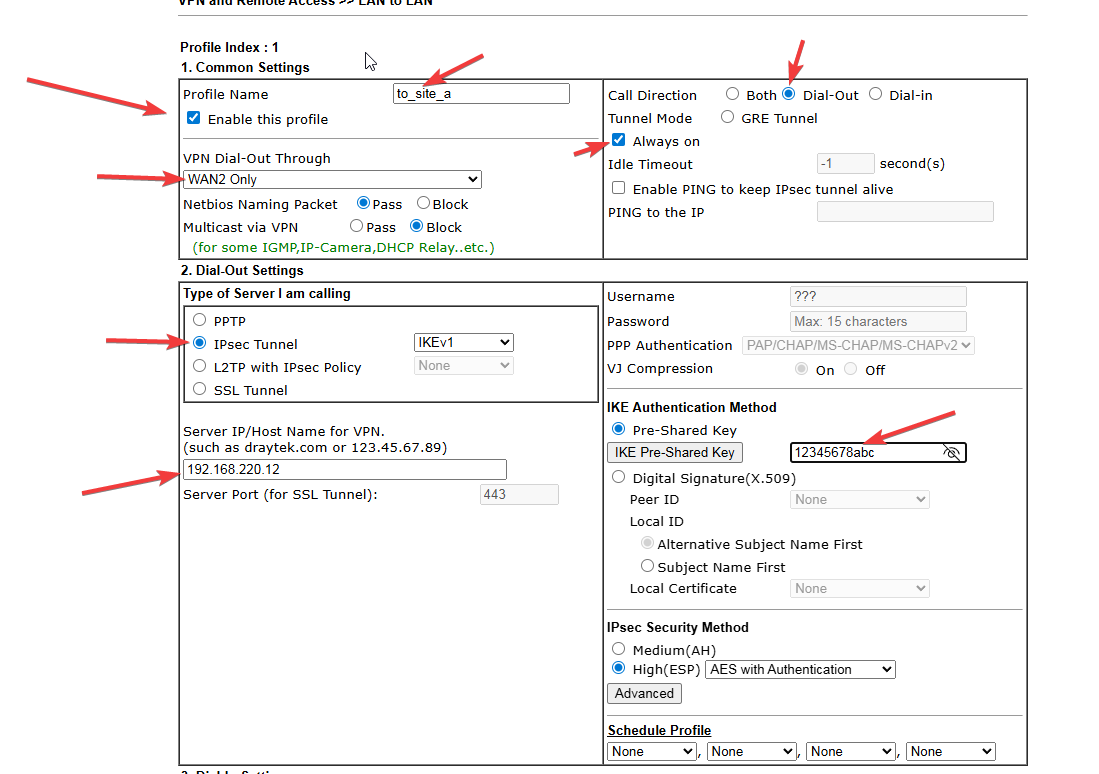1099x774 pixels.
Task: Open the fourth Schedule Profile dropdown
Action: tap(950, 752)
